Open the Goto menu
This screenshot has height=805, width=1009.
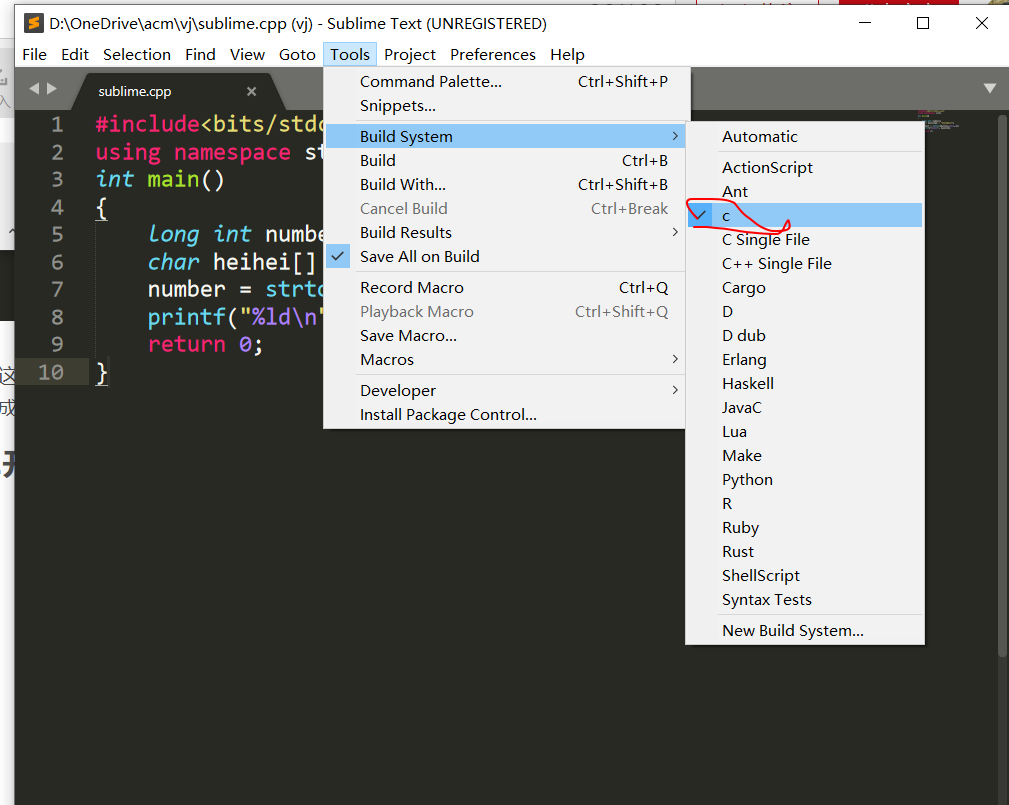[297, 55]
